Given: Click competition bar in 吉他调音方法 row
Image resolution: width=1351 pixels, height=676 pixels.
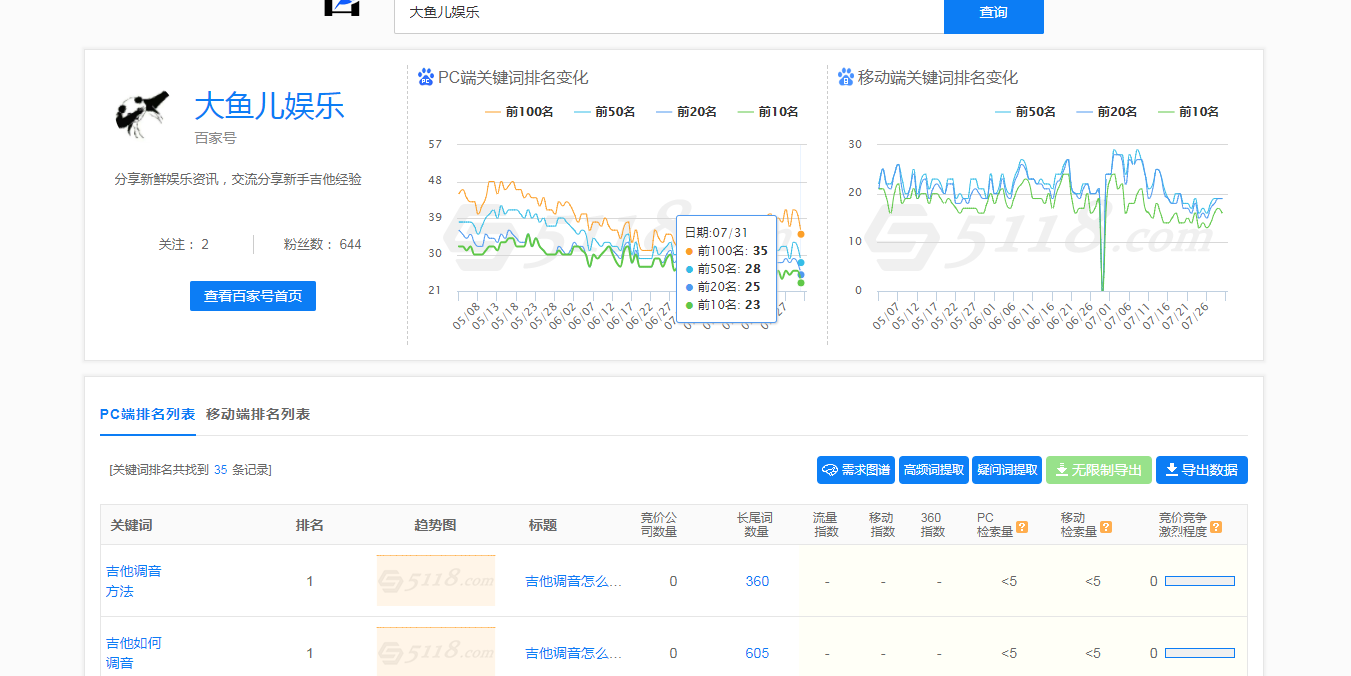Looking at the screenshot, I should pos(1200,581).
